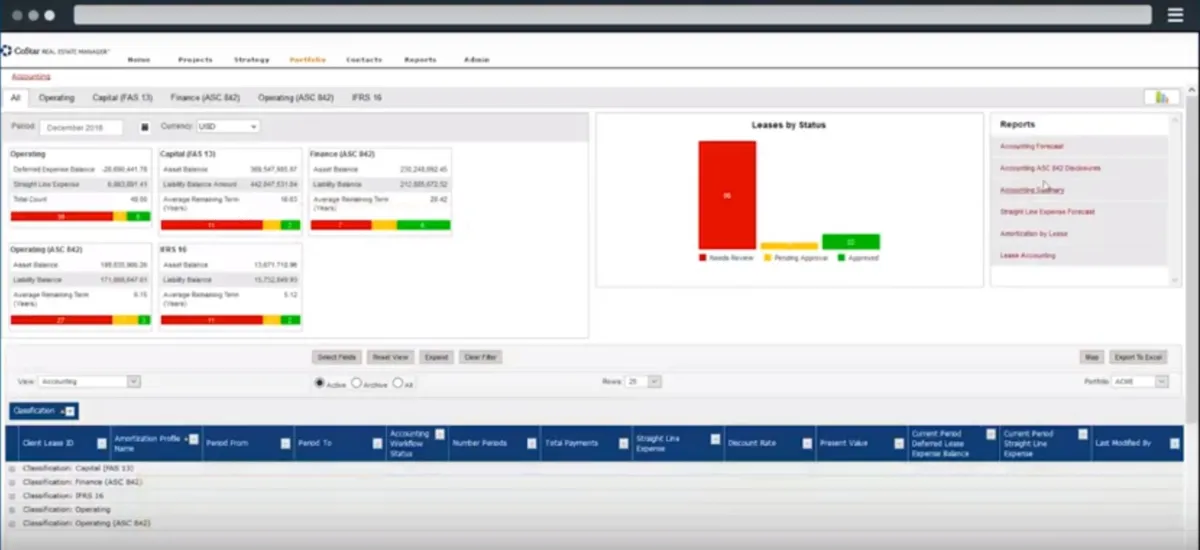
Task: Switch to the Operating tab
Action: (x=57, y=98)
